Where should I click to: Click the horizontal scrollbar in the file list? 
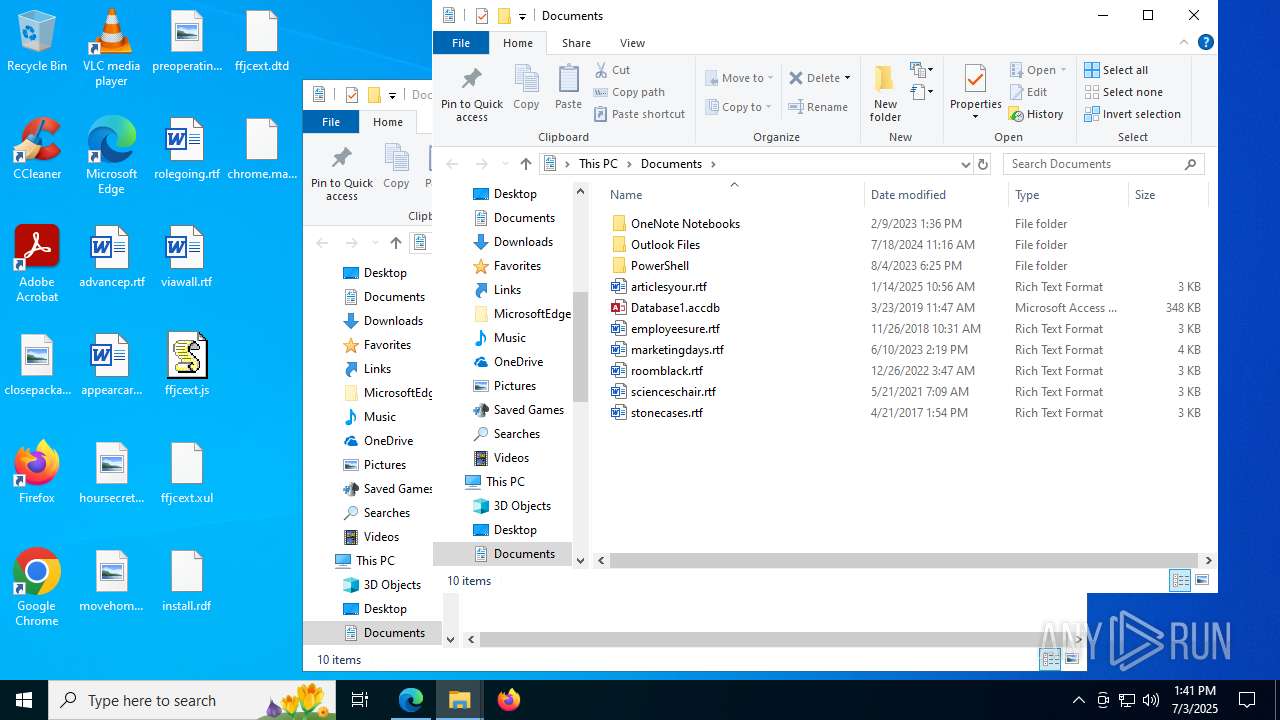(904, 561)
